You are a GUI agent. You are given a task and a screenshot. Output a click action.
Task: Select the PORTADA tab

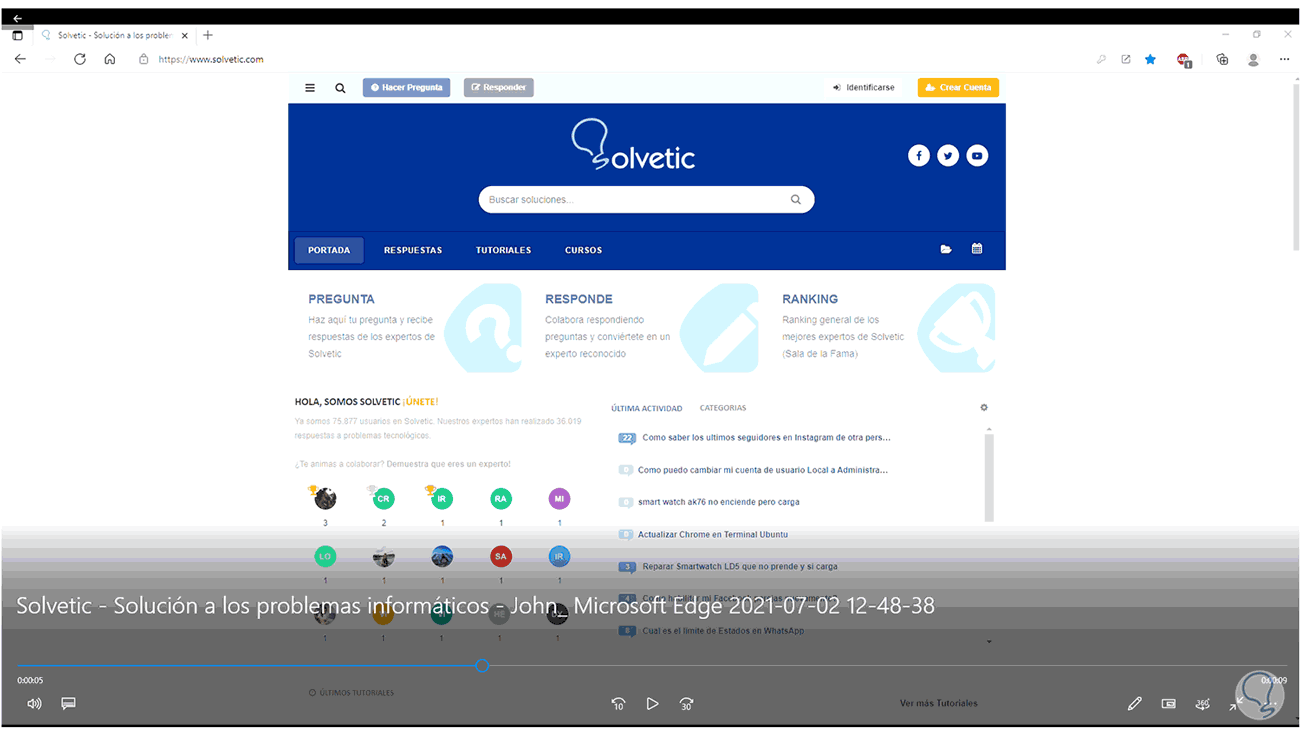pyautogui.click(x=329, y=250)
